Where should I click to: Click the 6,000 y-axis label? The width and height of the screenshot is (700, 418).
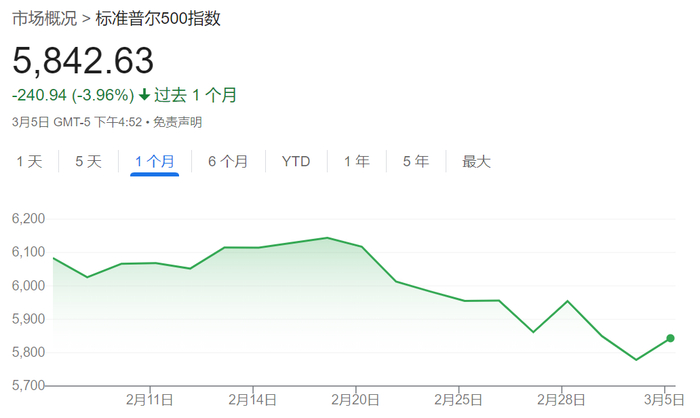point(29,285)
